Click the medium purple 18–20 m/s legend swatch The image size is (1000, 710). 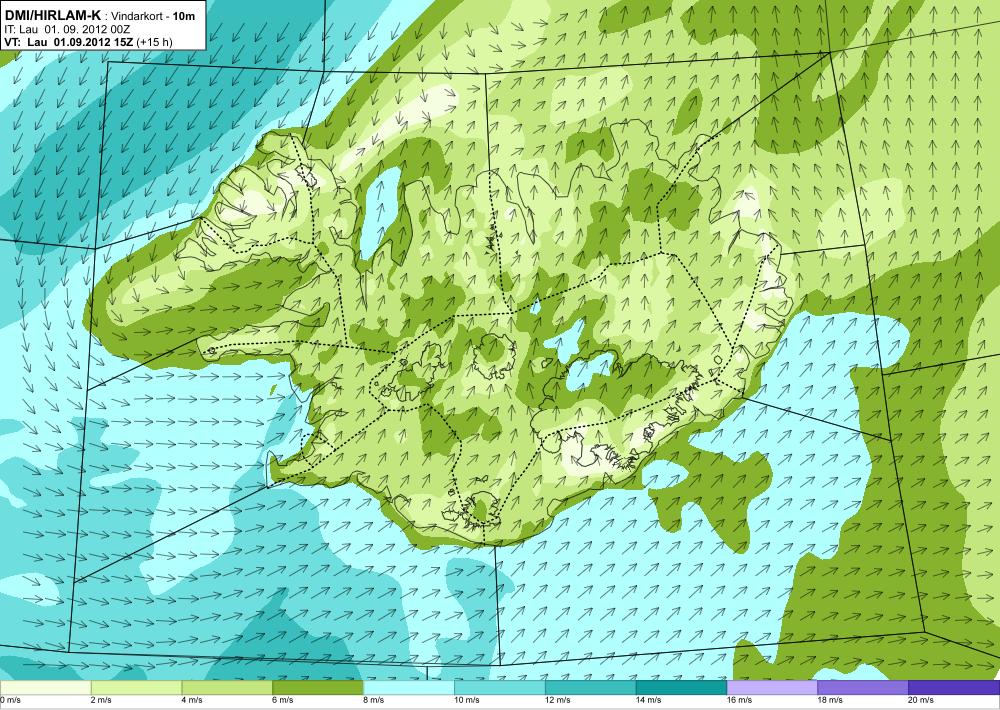tap(862, 688)
